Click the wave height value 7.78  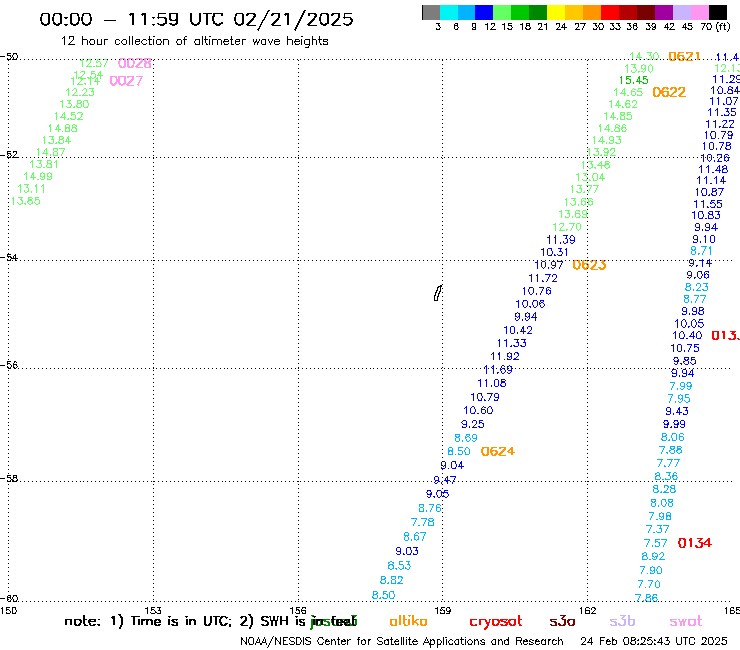[x=422, y=523]
